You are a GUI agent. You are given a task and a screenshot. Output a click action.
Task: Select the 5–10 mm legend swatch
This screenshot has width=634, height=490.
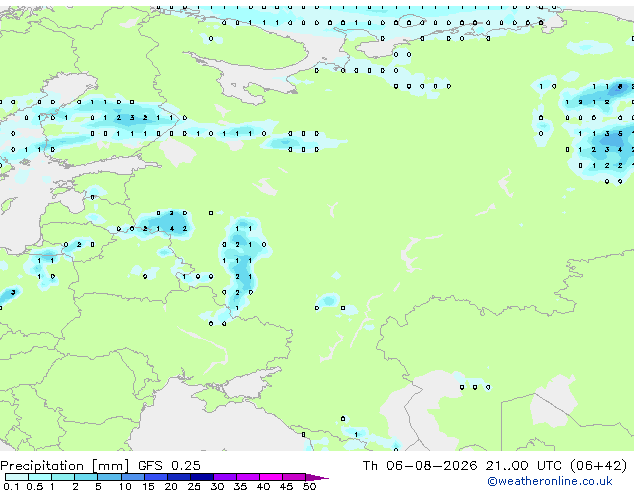[109, 477]
